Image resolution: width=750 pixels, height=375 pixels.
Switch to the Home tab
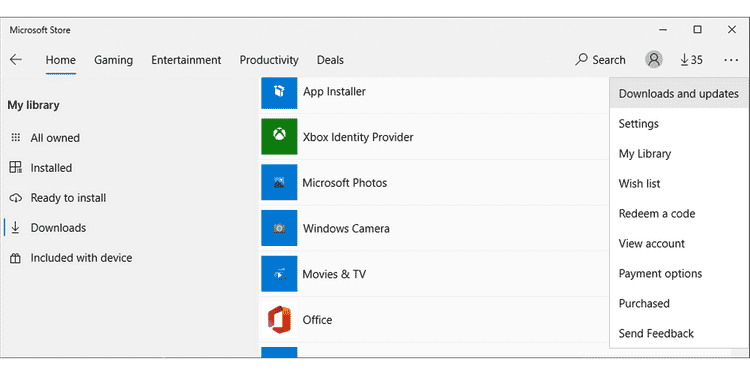click(61, 60)
